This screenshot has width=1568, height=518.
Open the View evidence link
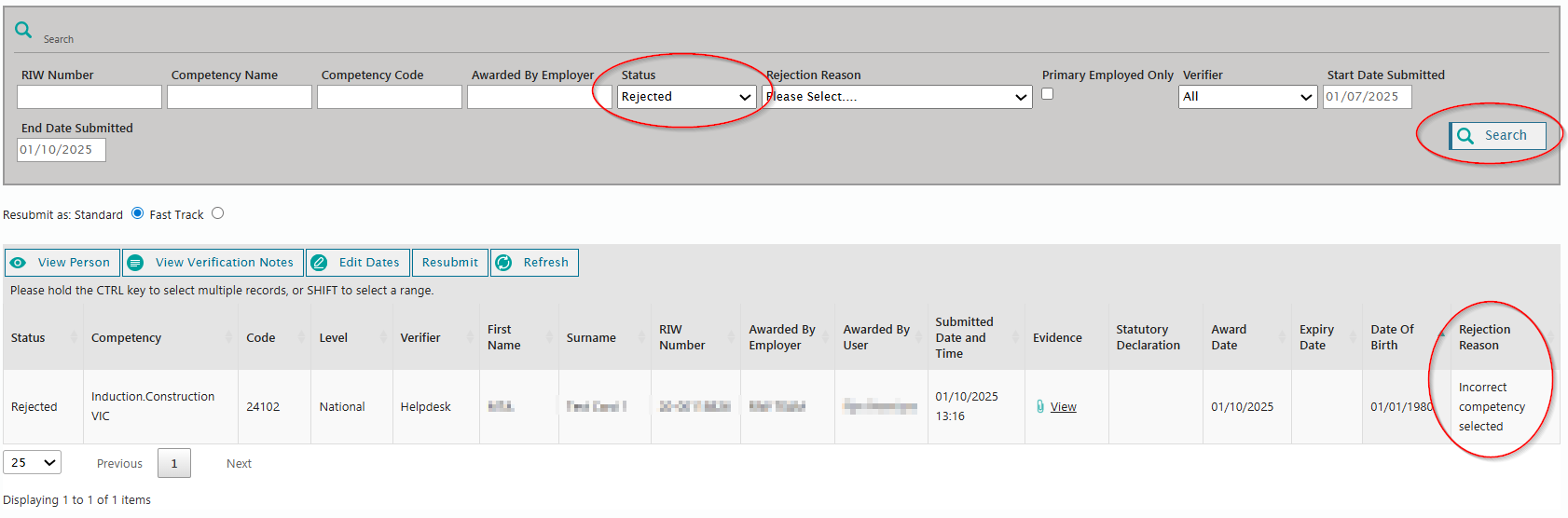(x=1063, y=406)
